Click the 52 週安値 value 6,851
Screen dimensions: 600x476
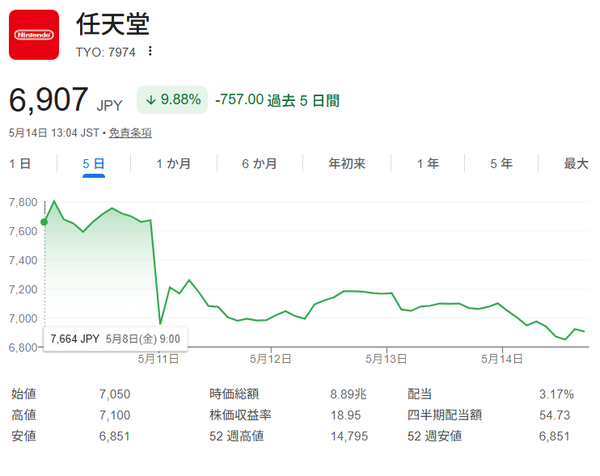pyautogui.click(x=554, y=436)
